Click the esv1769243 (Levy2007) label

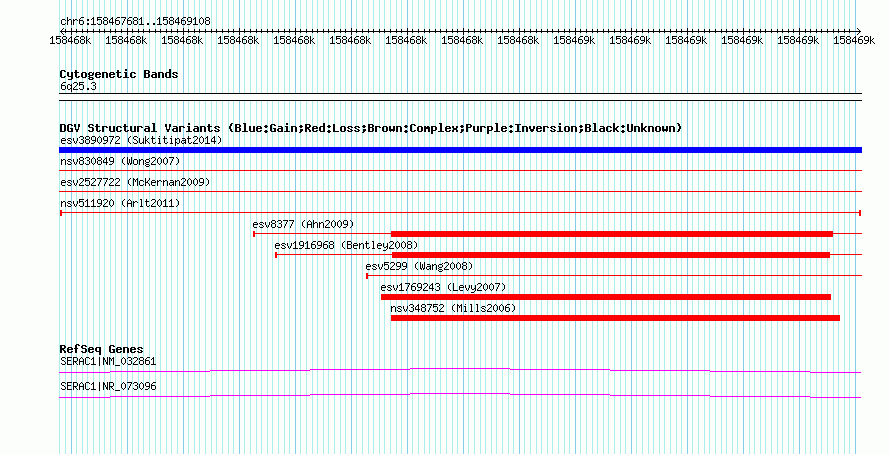[443, 287]
